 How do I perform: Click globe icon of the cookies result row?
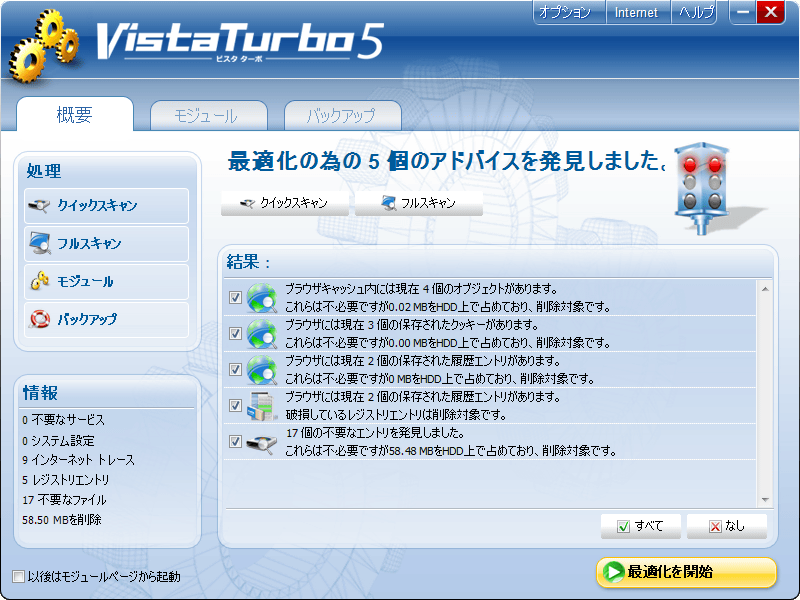click(x=262, y=334)
